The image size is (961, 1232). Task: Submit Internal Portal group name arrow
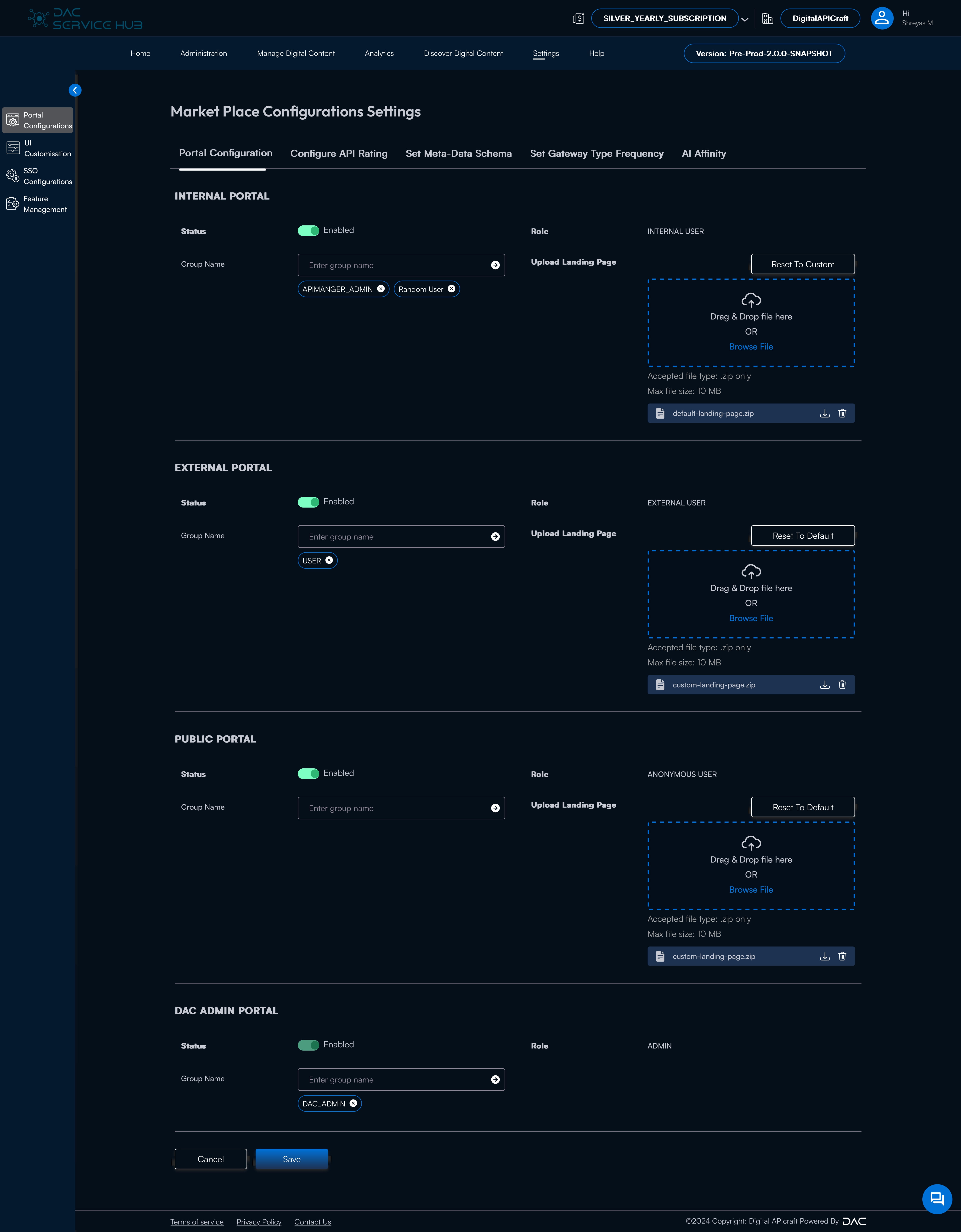[x=495, y=265]
